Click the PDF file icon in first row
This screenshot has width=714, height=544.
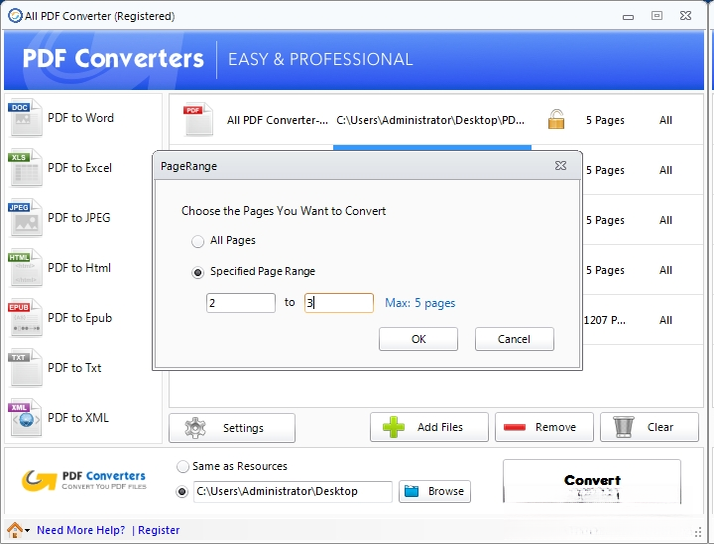click(x=198, y=119)
